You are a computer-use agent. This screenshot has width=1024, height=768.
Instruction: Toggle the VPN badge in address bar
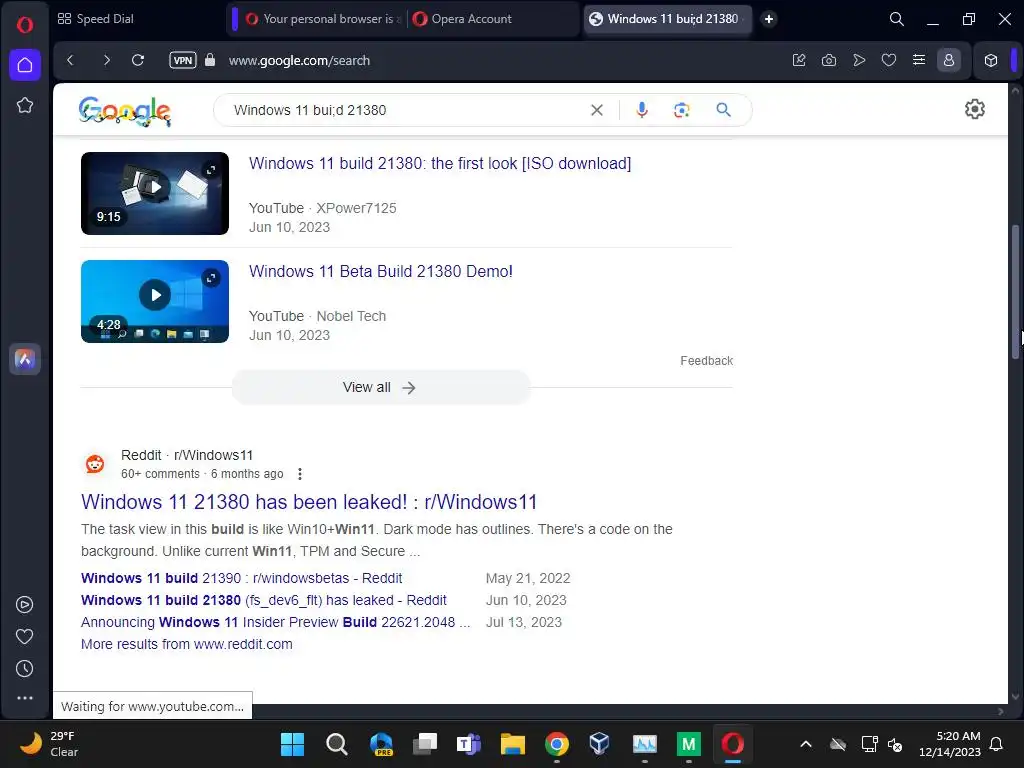tap(183, 60)
